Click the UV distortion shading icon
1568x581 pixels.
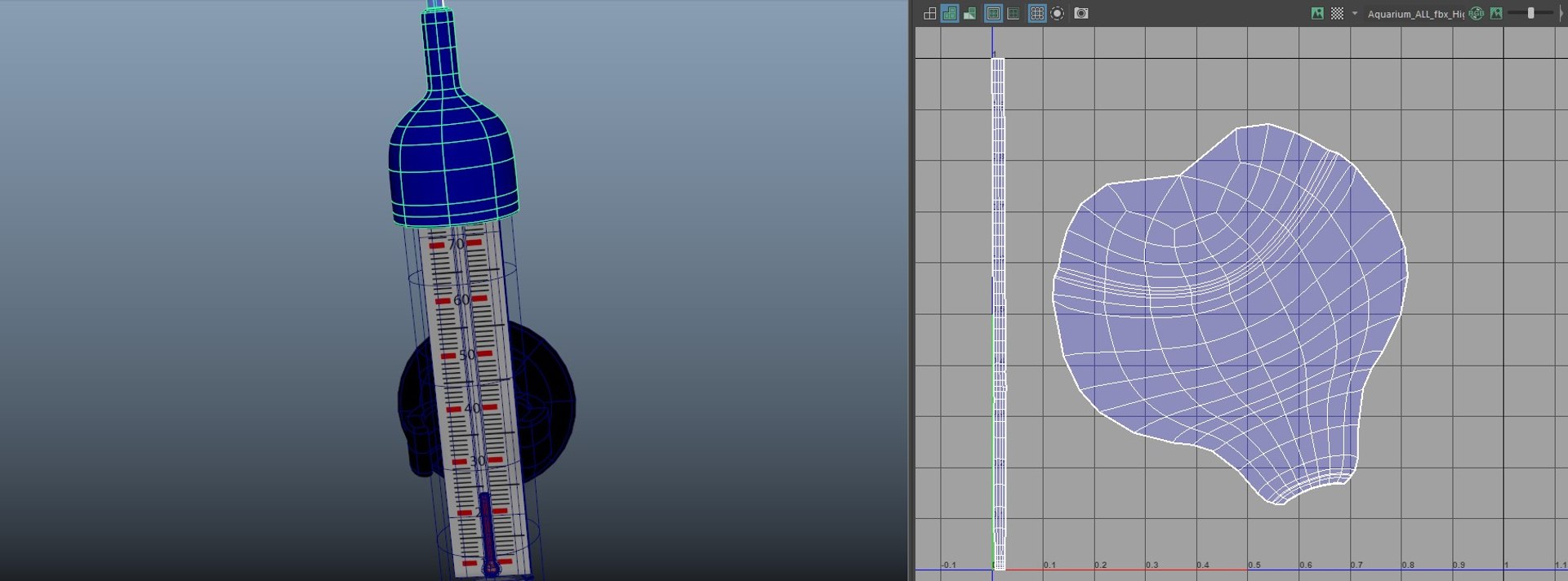pos(969,13)
